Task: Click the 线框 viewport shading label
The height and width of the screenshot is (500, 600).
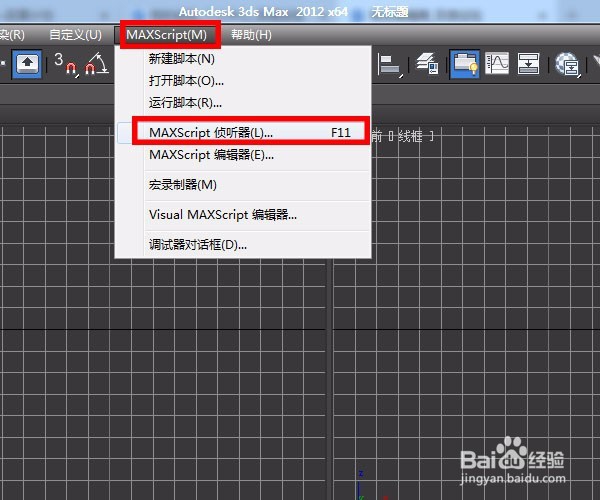Action: pos(410,136)
